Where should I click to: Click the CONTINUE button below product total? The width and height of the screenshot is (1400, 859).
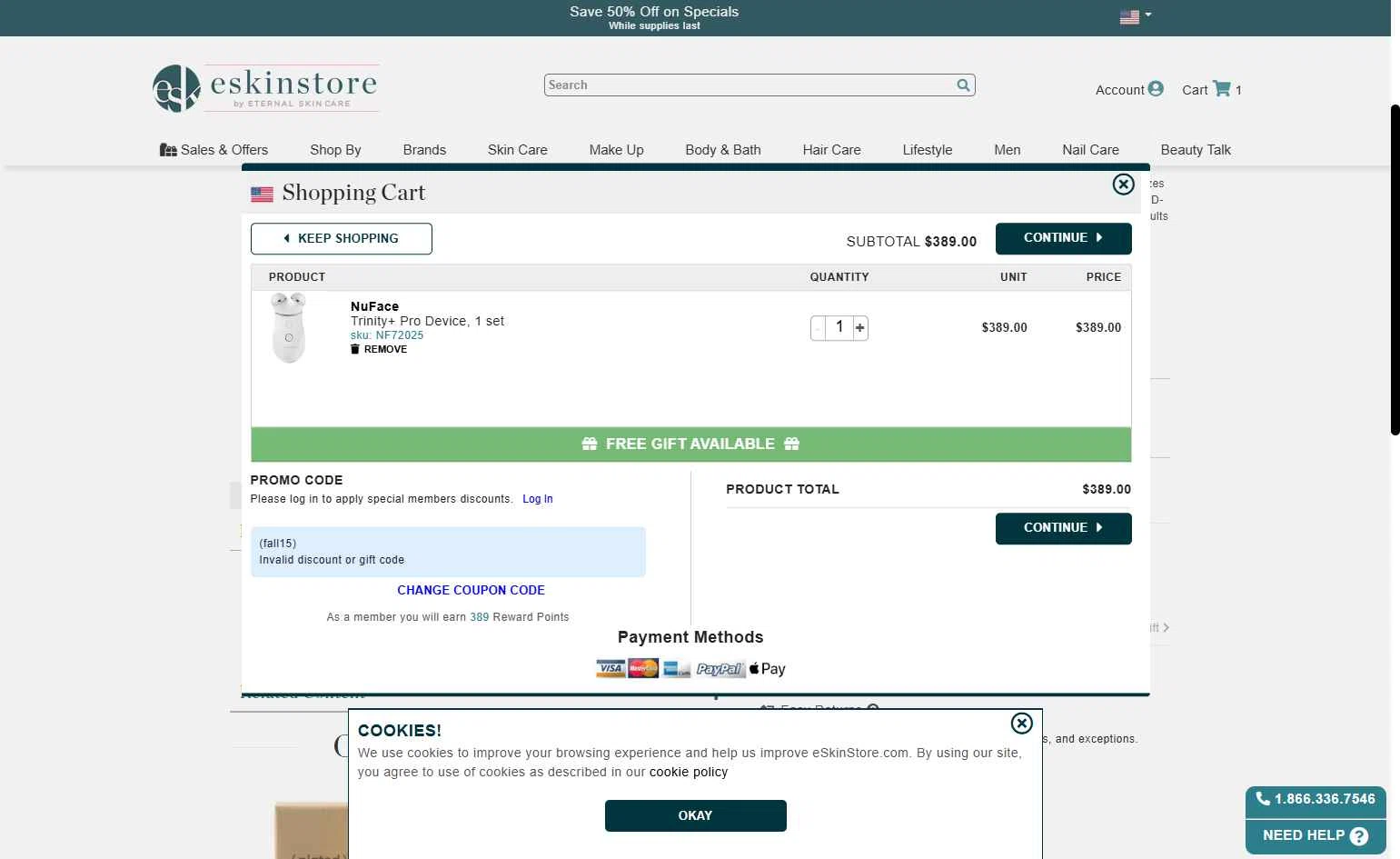(x=1064, y=528)
